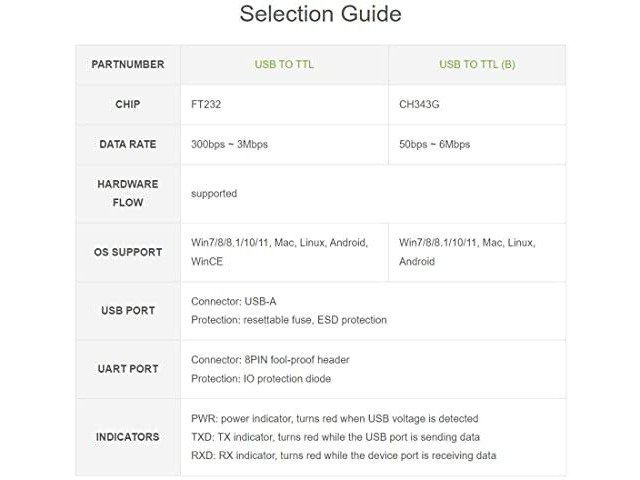Select the Selection Guide title
The image size is (640, 480).
320,14
